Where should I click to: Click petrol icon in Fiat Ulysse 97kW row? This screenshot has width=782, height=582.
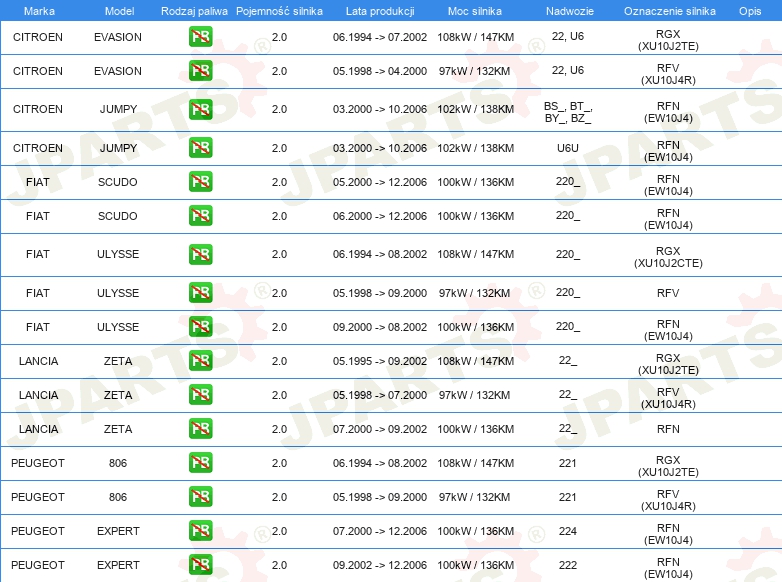(x=200, y=293)
